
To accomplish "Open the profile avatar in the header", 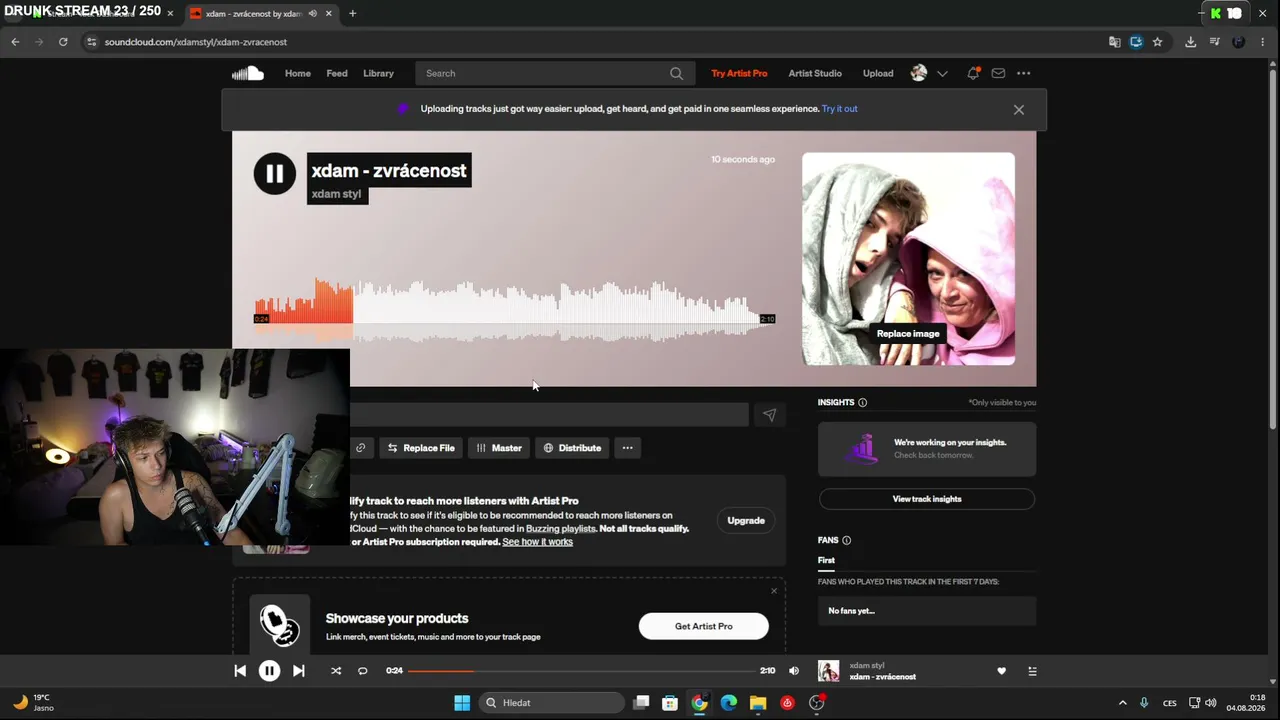I will point(919,73).
